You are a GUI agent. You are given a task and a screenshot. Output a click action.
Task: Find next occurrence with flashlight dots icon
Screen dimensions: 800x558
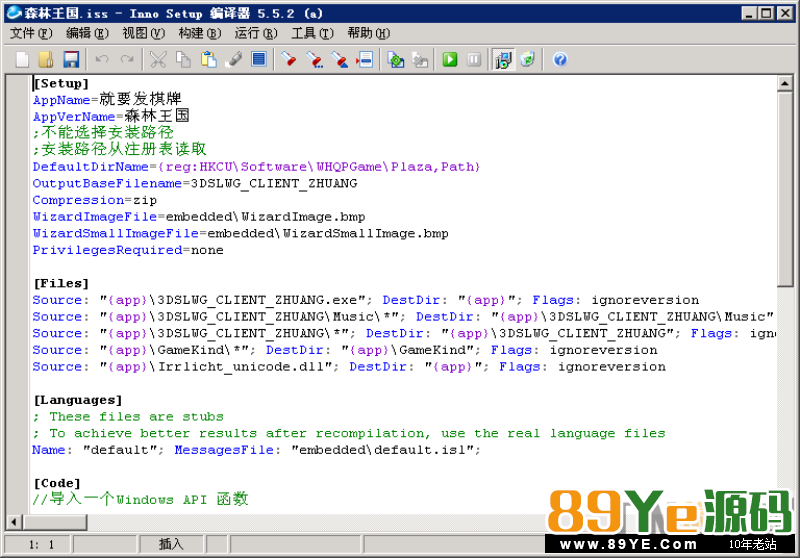coord(315,60)
